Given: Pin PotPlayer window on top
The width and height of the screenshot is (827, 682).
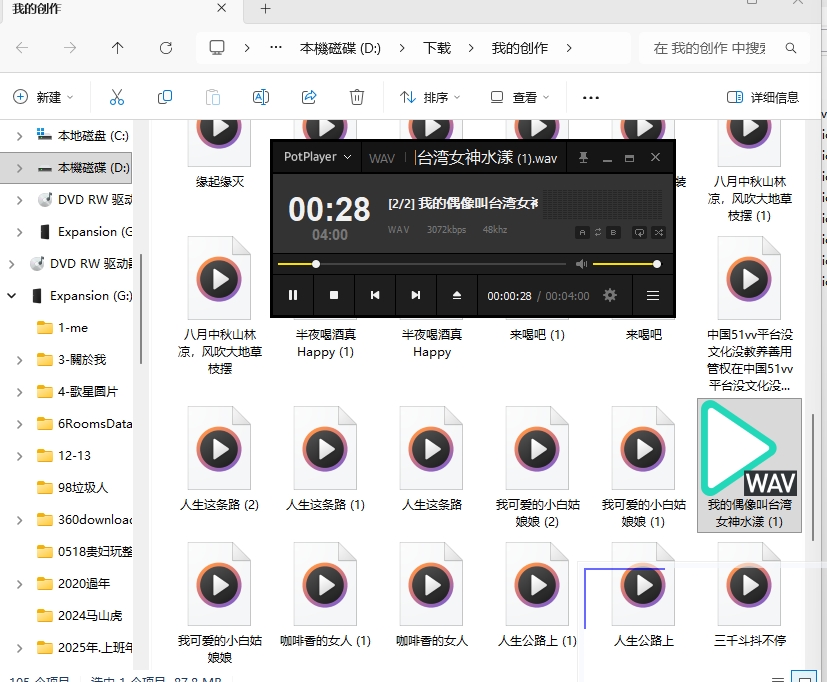Looking at the screenshot, I should click(x=582, y=158).
